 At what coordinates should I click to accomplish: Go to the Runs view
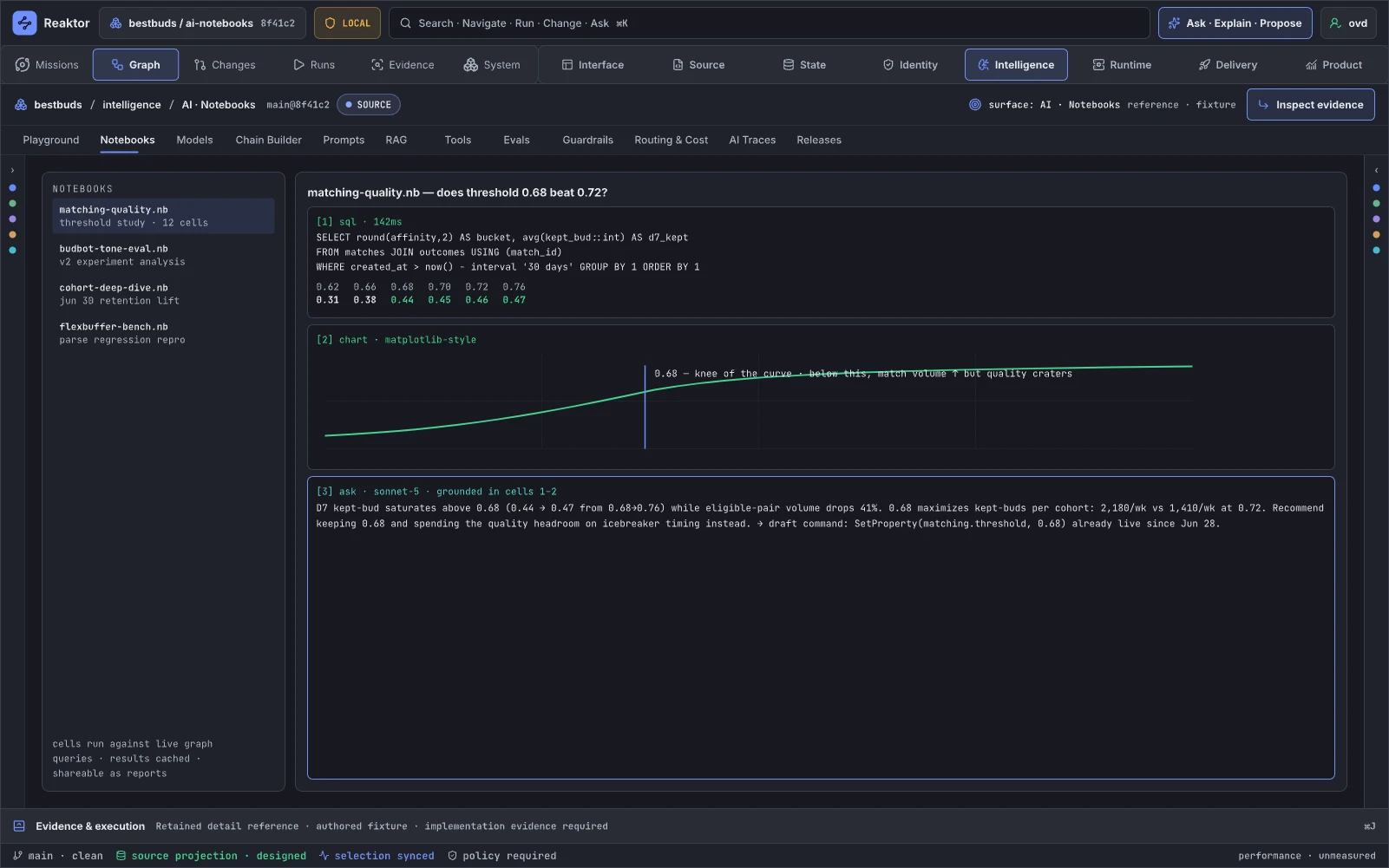[314, 65]
